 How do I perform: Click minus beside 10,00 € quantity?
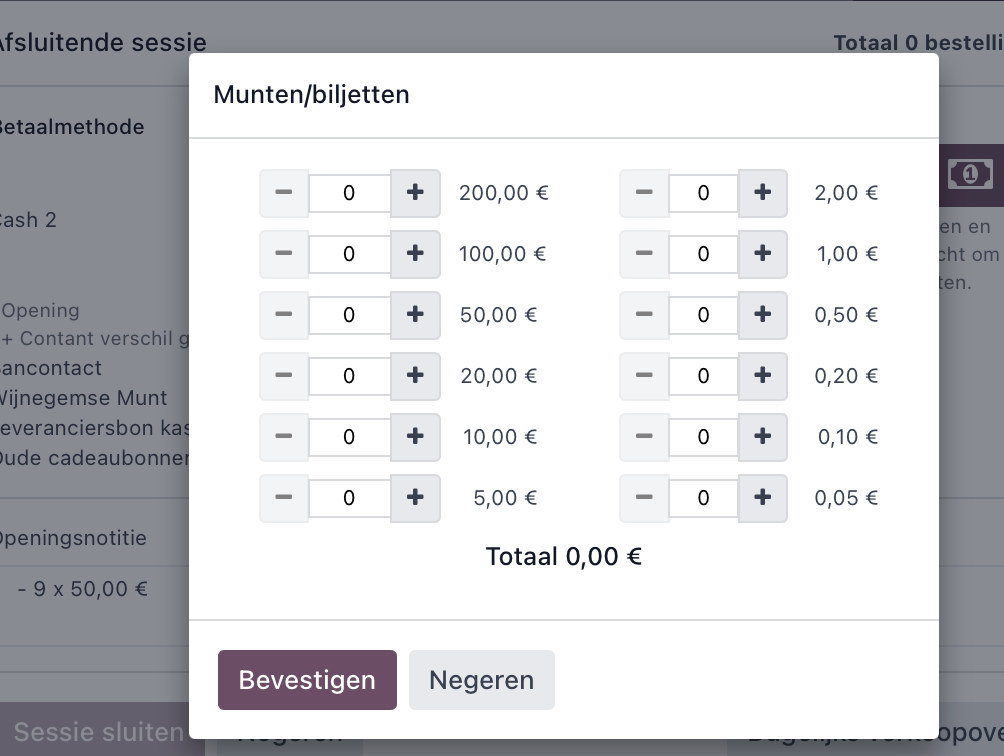(284, 437)
